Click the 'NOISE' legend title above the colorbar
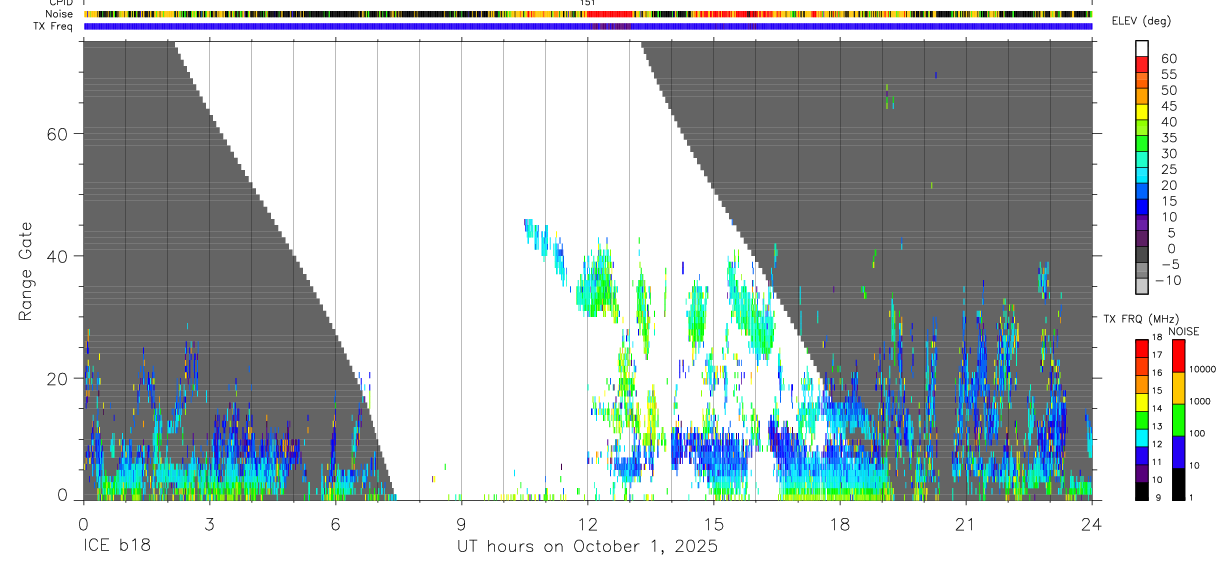 click(1183, 331)
